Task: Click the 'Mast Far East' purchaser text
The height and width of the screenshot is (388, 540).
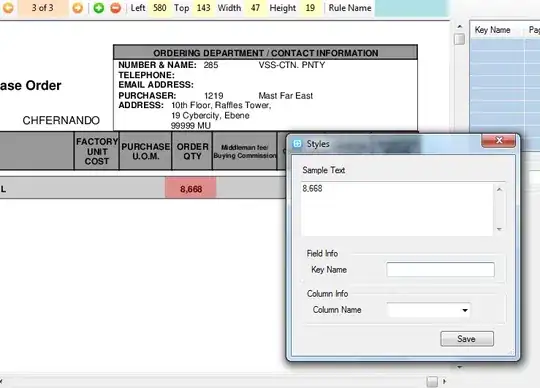Action: 285,95
